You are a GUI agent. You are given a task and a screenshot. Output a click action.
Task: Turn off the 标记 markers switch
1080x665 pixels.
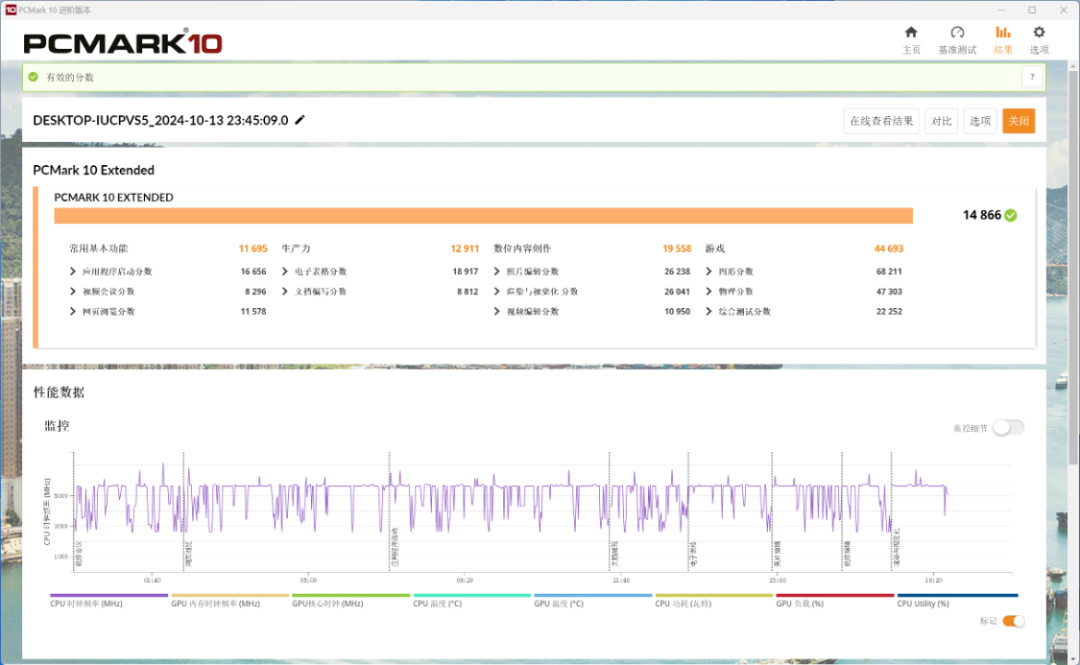pos(1013,621)
